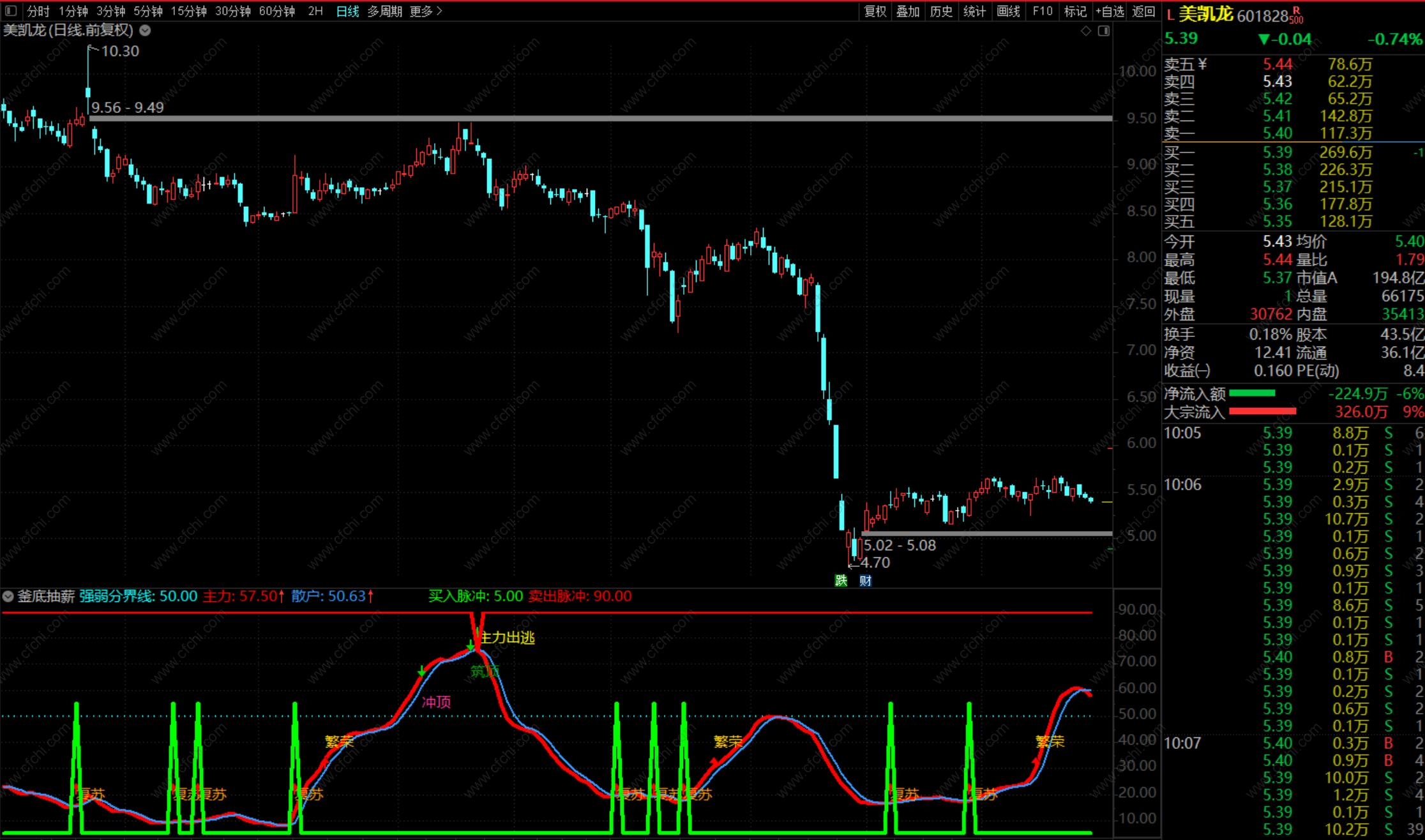Click the green 净流入额 bar

(x=1251, y=393)
